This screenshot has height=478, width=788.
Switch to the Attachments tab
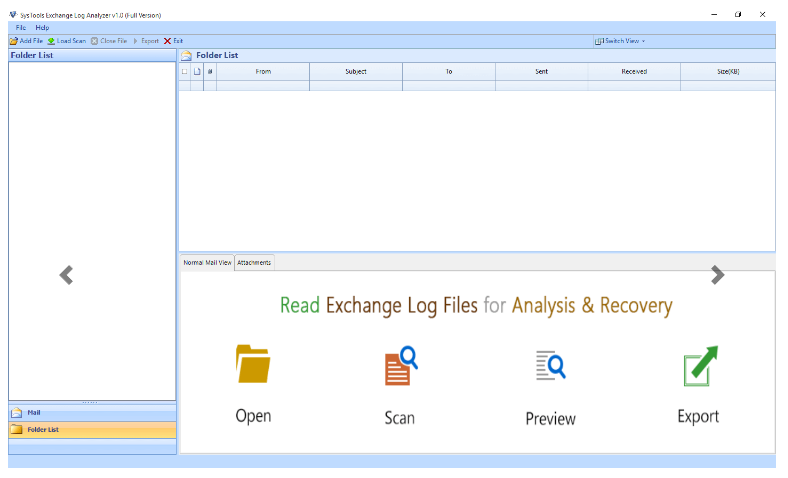click(254, 262)
